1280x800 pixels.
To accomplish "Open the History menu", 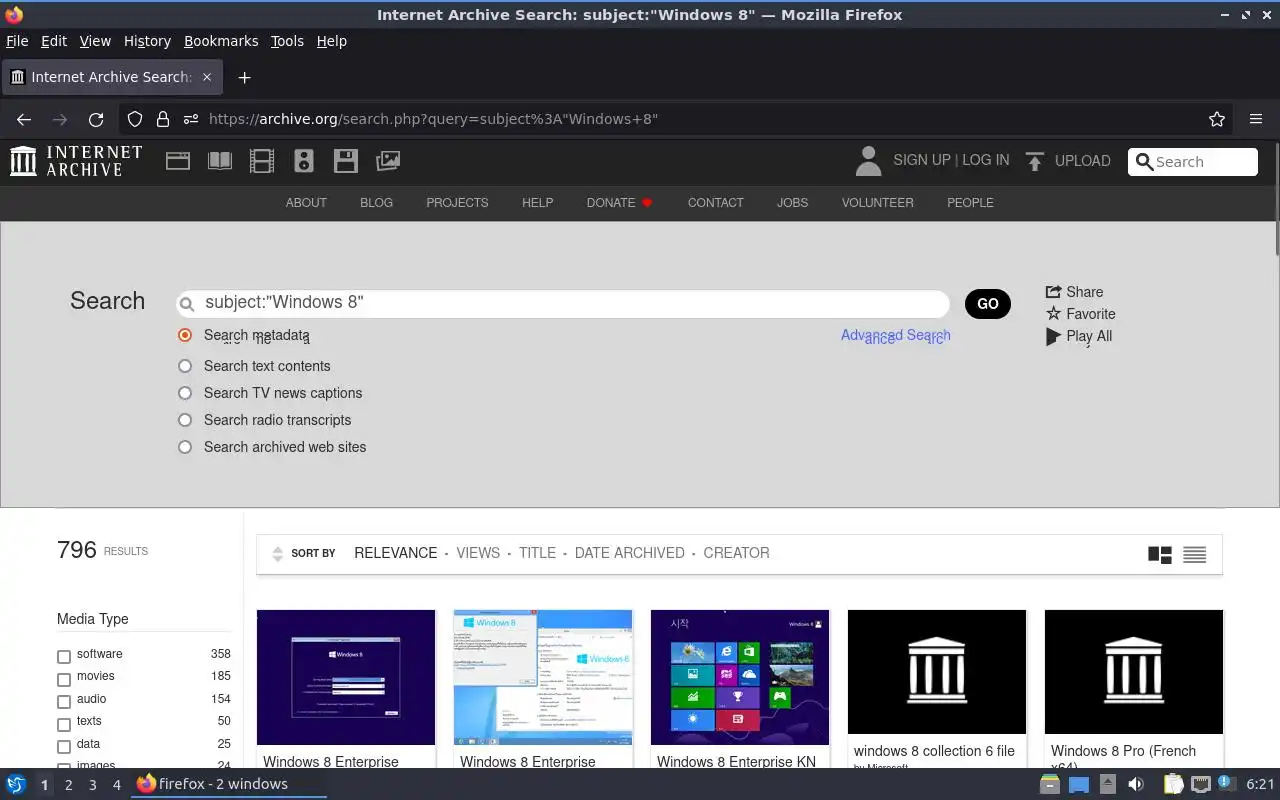I will tap(147, 41).
